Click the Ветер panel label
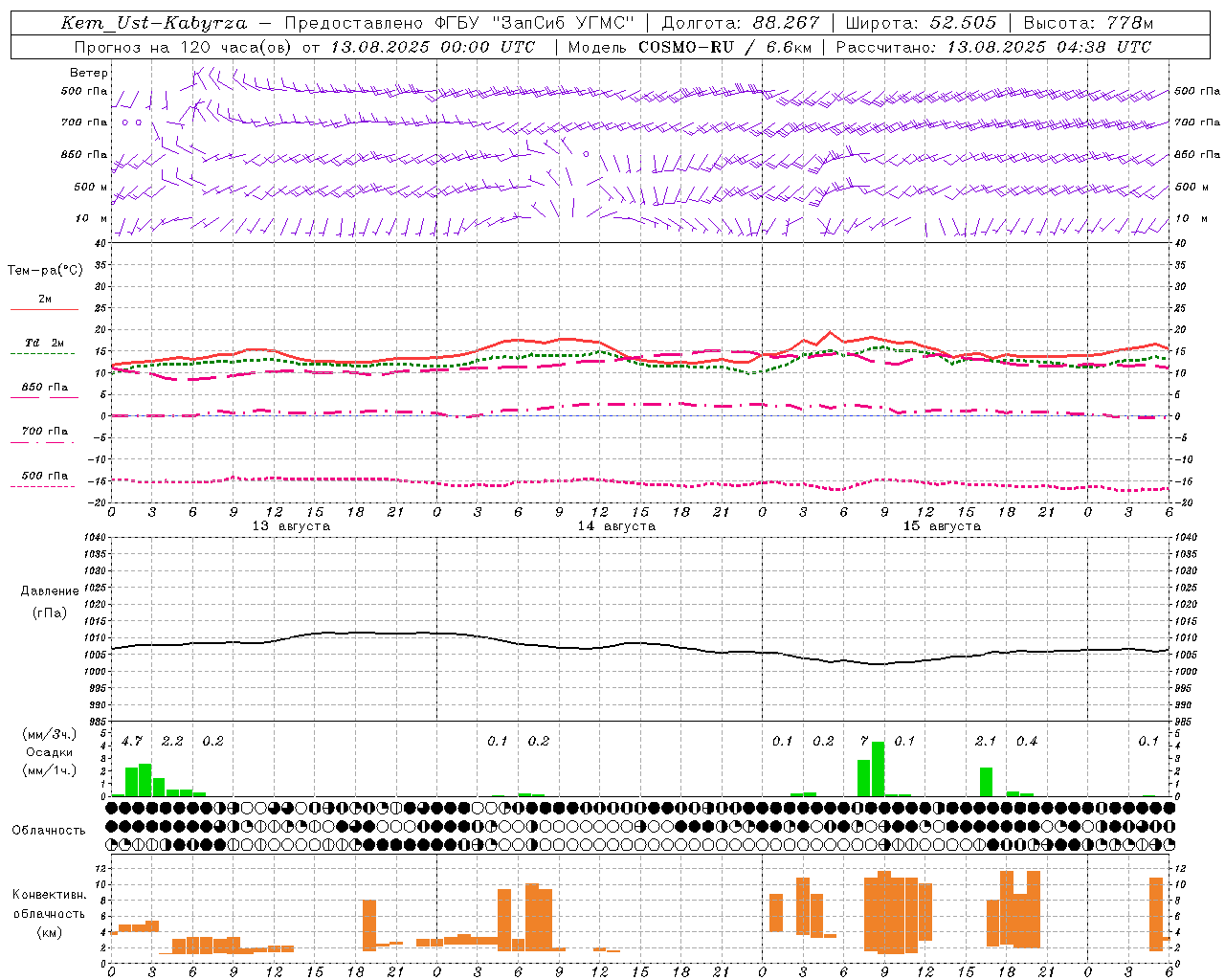Screen dimensions: 1225x980 tap(89, 73)
